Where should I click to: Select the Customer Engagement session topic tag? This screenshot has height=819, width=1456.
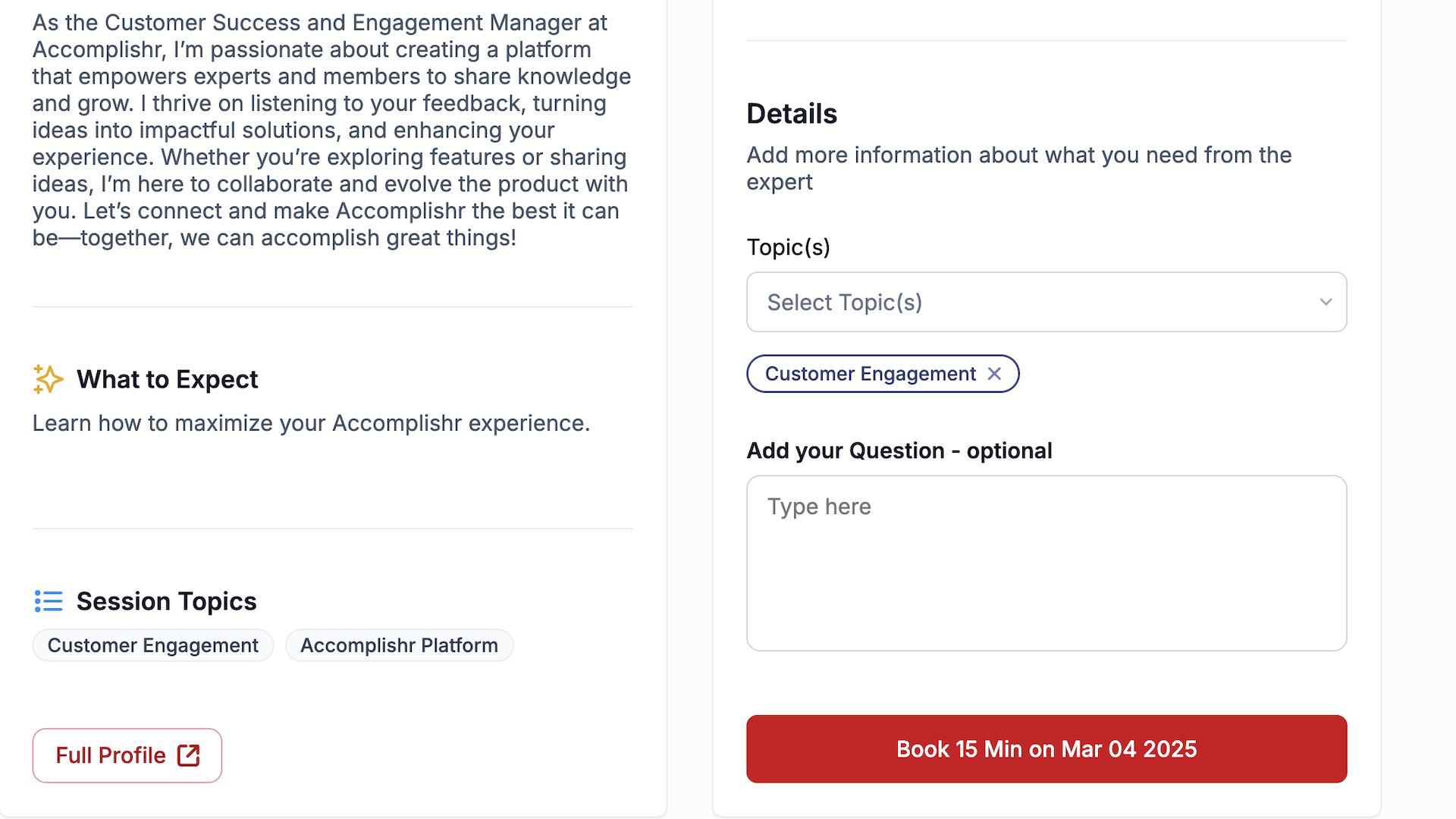point(153,645)
